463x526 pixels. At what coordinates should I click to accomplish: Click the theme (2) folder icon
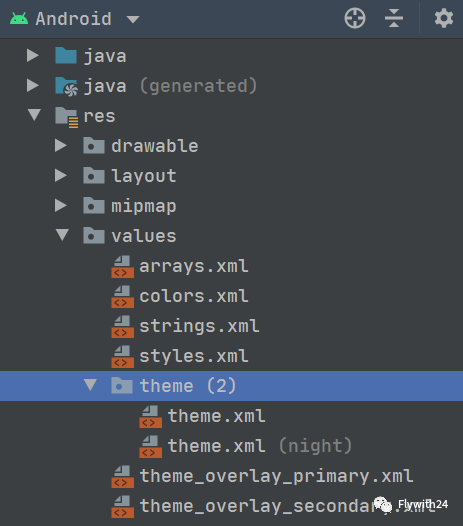(x=122, y=385)
